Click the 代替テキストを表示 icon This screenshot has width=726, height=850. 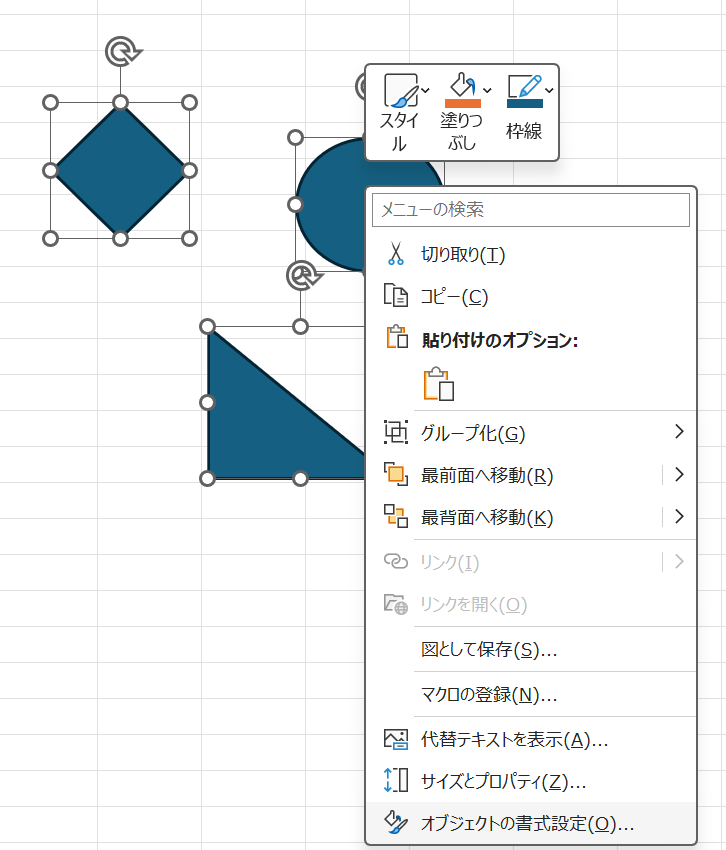tap(396, 740)
